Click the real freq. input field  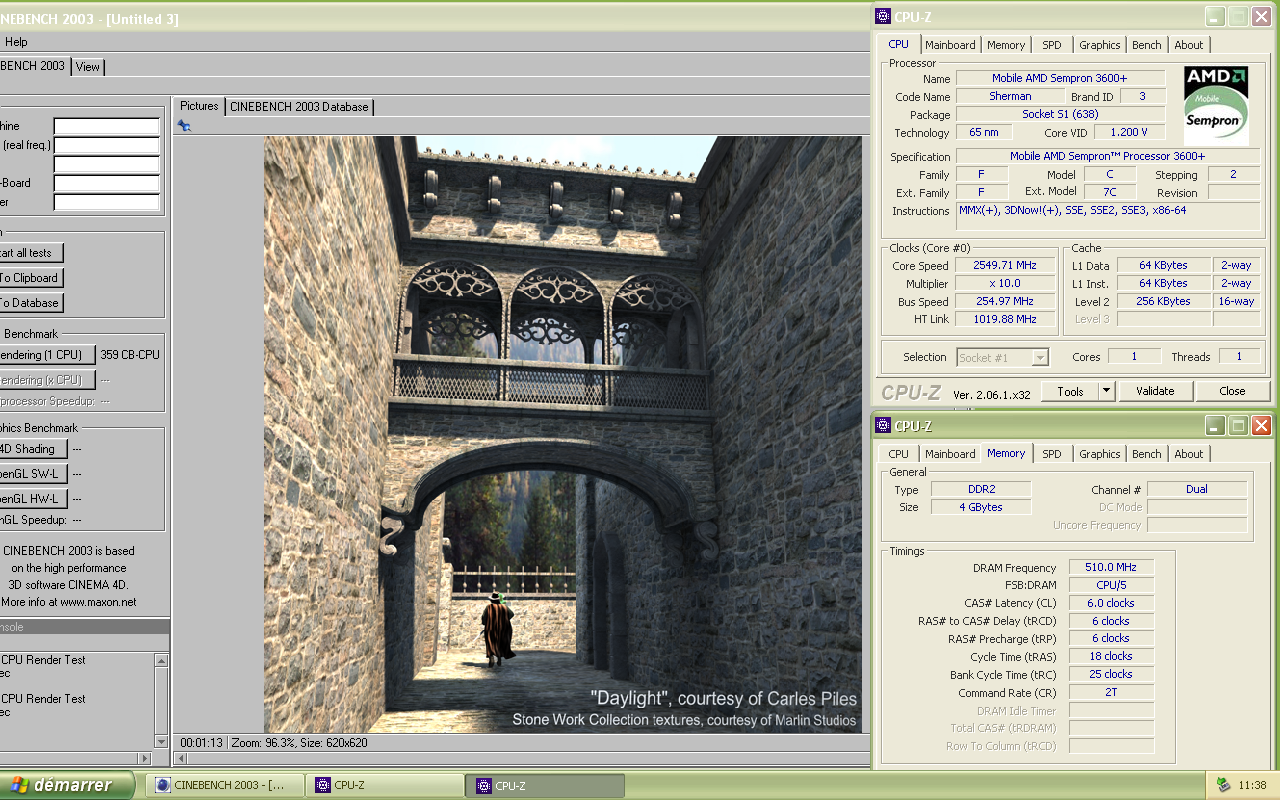(x=107, y=145)
